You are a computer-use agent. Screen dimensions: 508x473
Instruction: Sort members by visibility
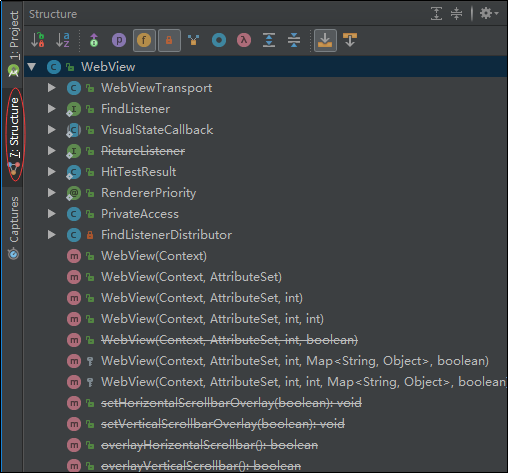tap(38, 40)
